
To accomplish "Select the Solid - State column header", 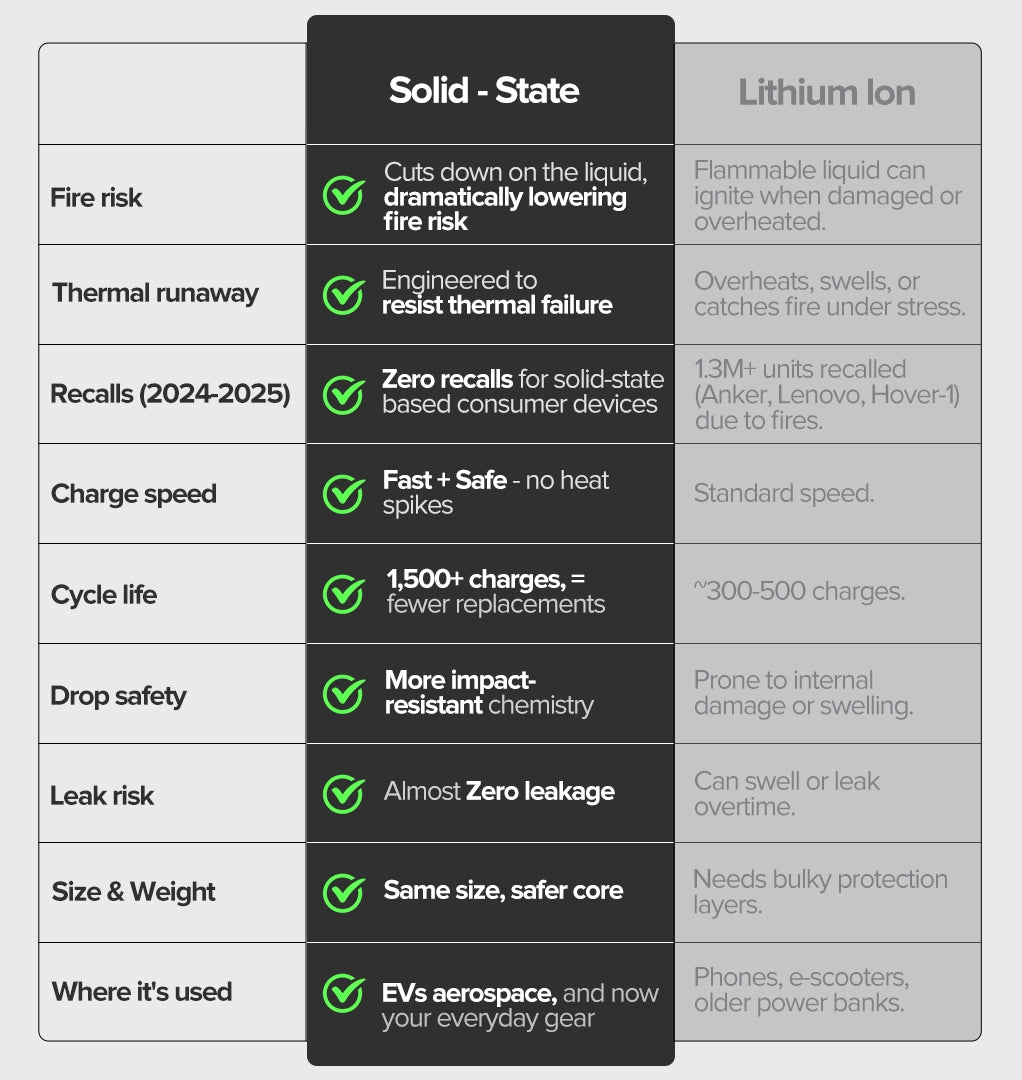I will [484, 91].
